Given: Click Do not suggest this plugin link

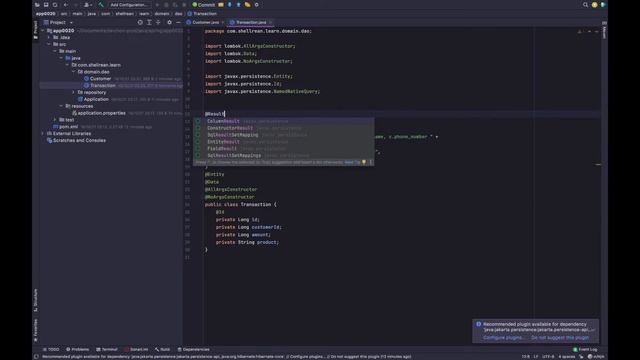Looking at the screenshot, I should (x=560, y=338).
